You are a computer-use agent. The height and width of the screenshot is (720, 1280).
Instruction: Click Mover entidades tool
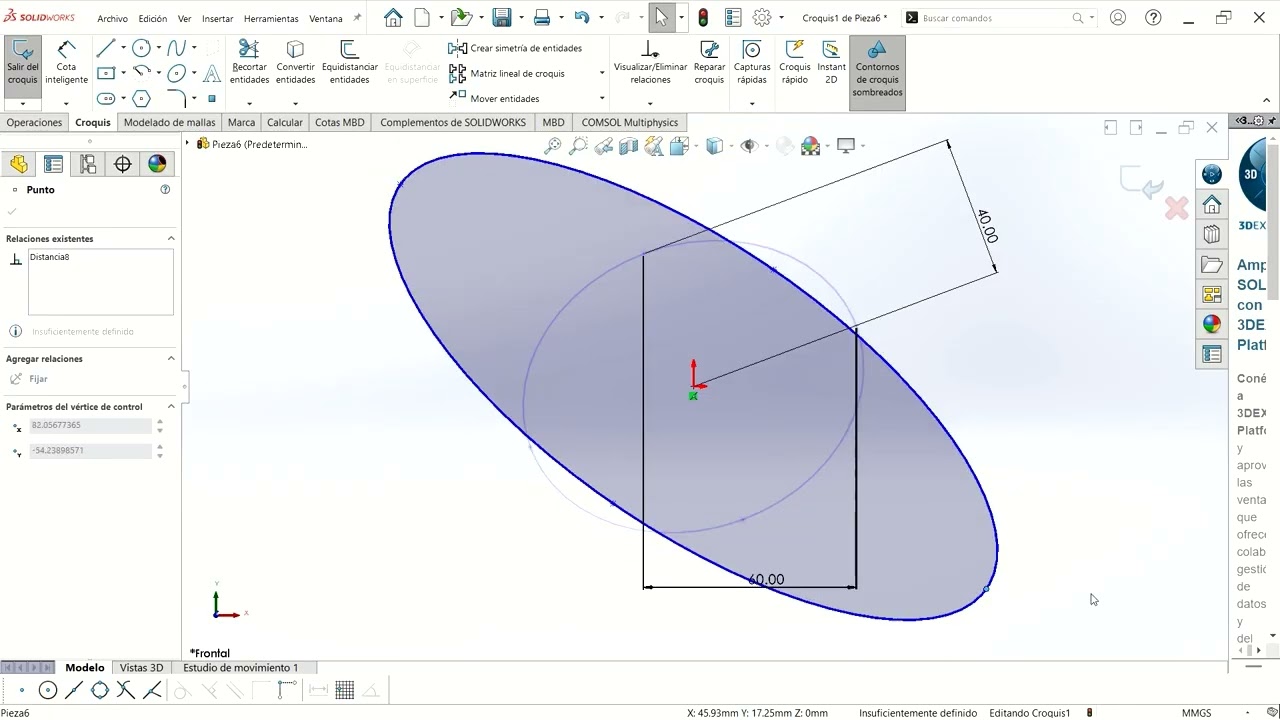pyautogui.click(x=494, y=98)
